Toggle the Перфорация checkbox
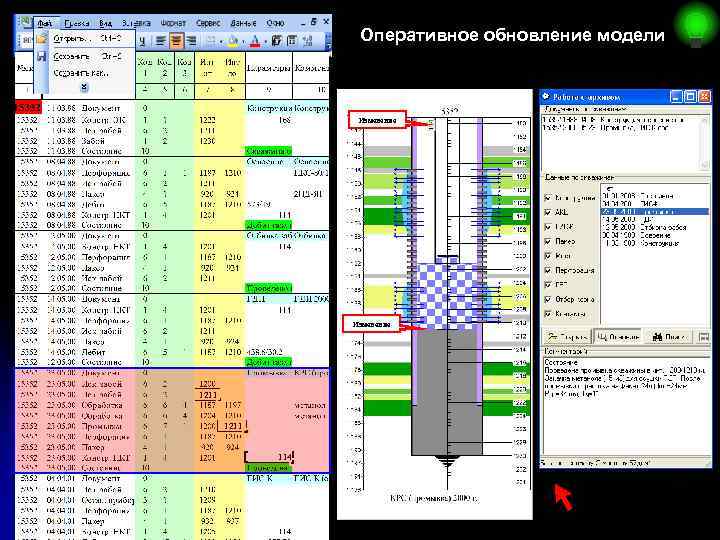This screenshot has width=720, height=540. [x=547, y=270]
